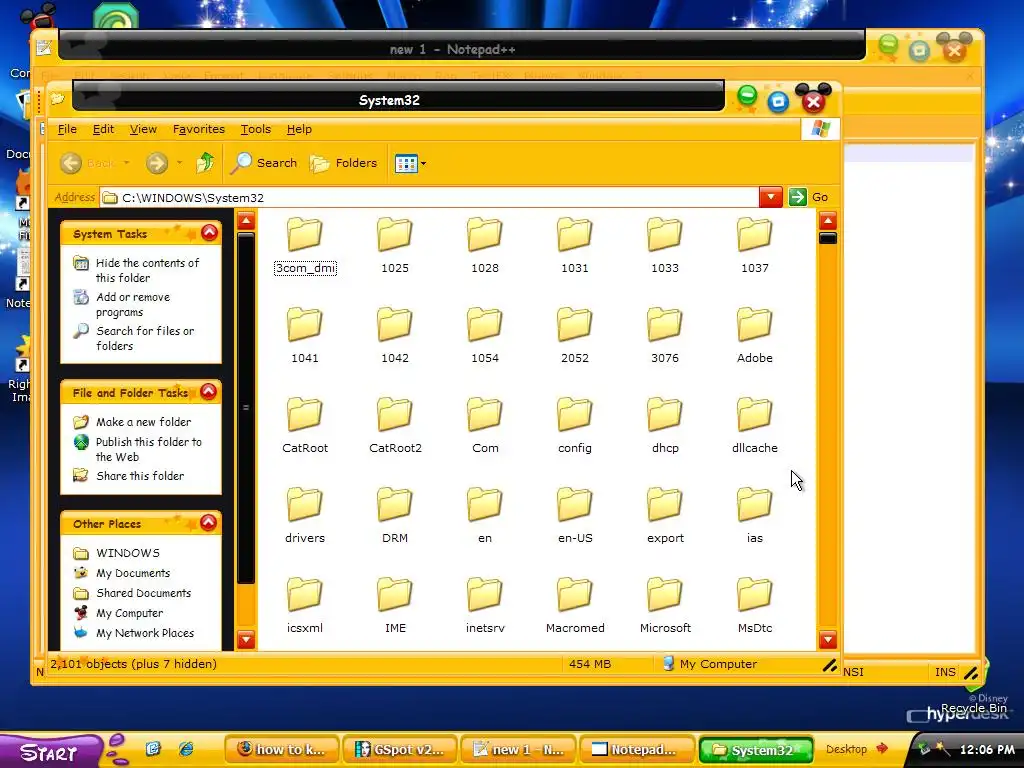This screenshot has height=768, width=1024.
Task: Open the Search pane
Action: pyautogui.click(x=264, y=163)
